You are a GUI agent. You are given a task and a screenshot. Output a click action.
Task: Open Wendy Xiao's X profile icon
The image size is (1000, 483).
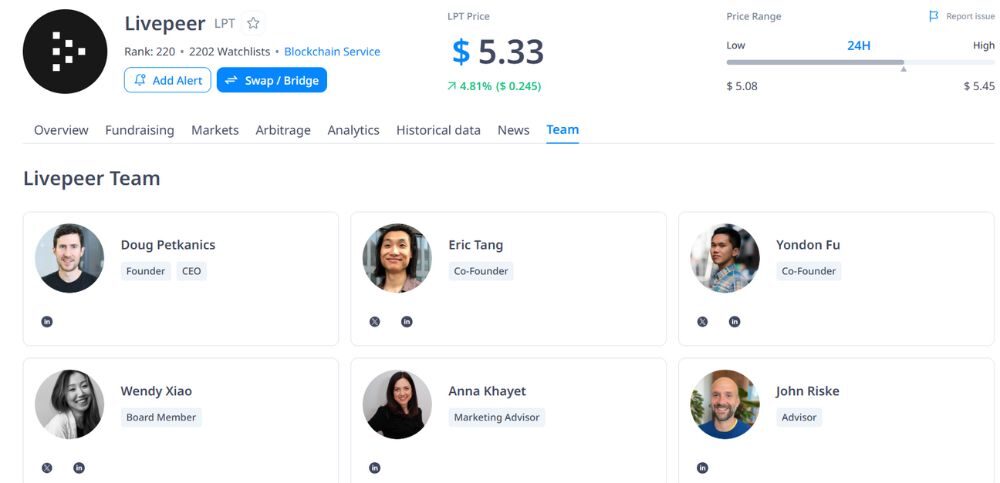[x=47, y=468]
